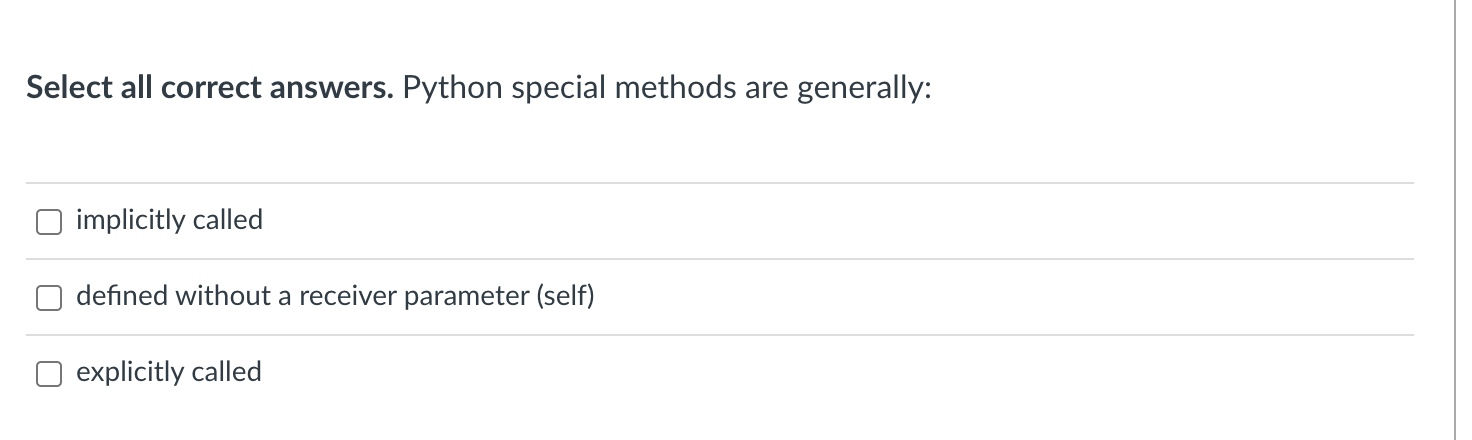1472x440 pixels.
Task: Click the divider line above "implicitly called"
Action: tap(720, 183)
